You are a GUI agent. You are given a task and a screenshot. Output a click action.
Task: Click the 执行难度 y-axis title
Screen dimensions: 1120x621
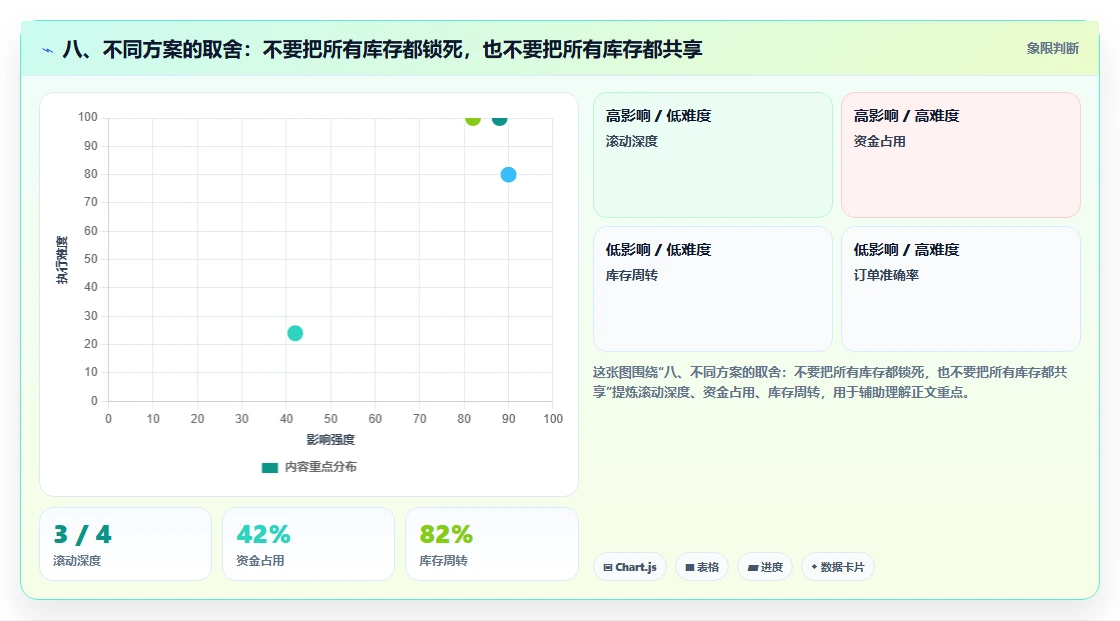coord(62,259)
